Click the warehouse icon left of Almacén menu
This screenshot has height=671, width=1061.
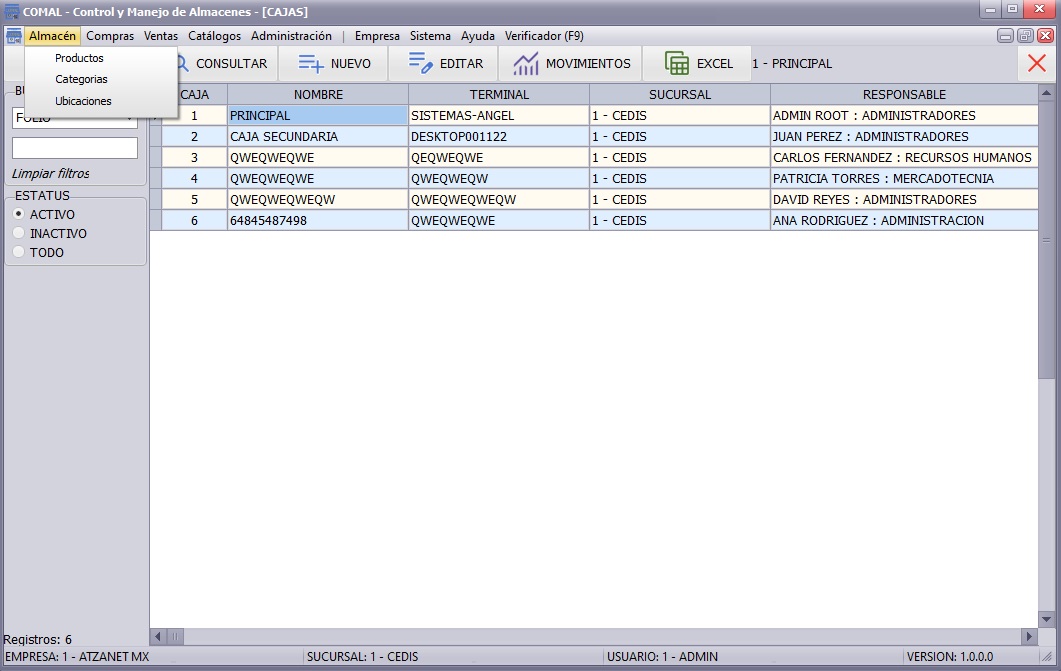(x=12, y=35)
